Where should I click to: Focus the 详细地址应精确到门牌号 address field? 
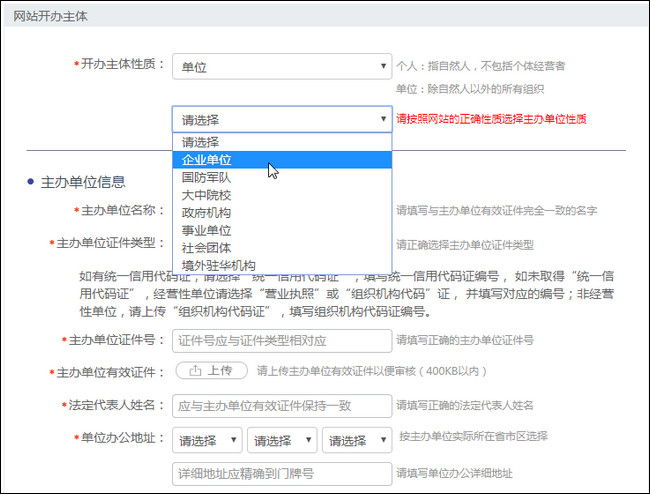point(282,474)
